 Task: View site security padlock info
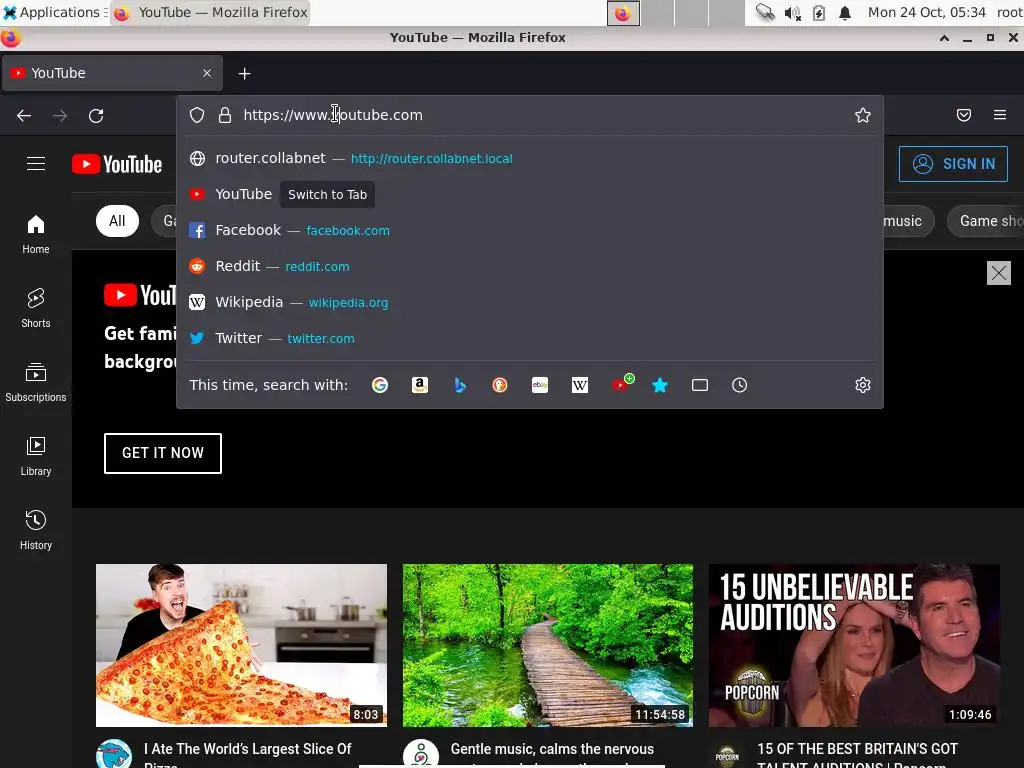[x=225, y=116]
